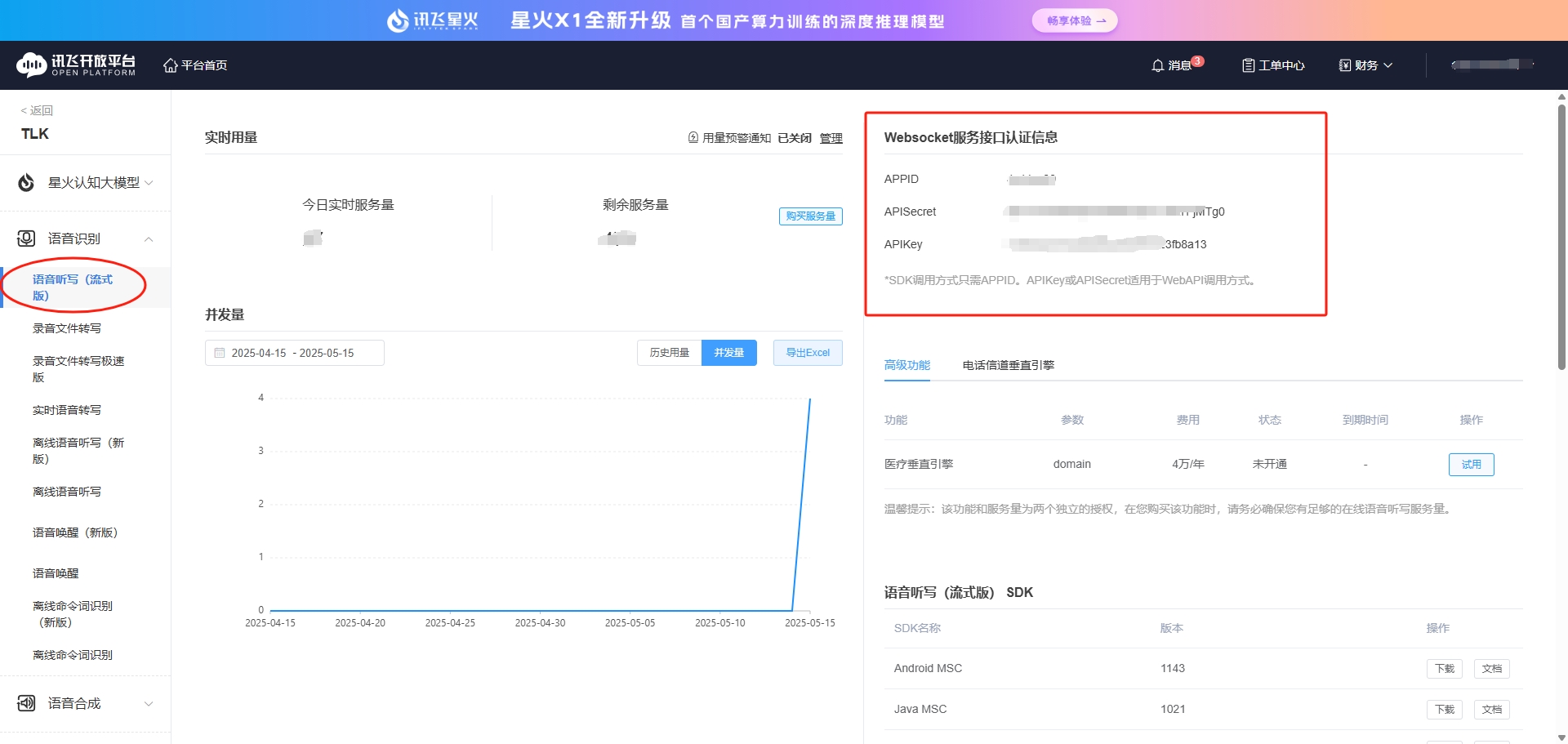
Task: Click the APIKey value text
Action: click(1107, 244)
